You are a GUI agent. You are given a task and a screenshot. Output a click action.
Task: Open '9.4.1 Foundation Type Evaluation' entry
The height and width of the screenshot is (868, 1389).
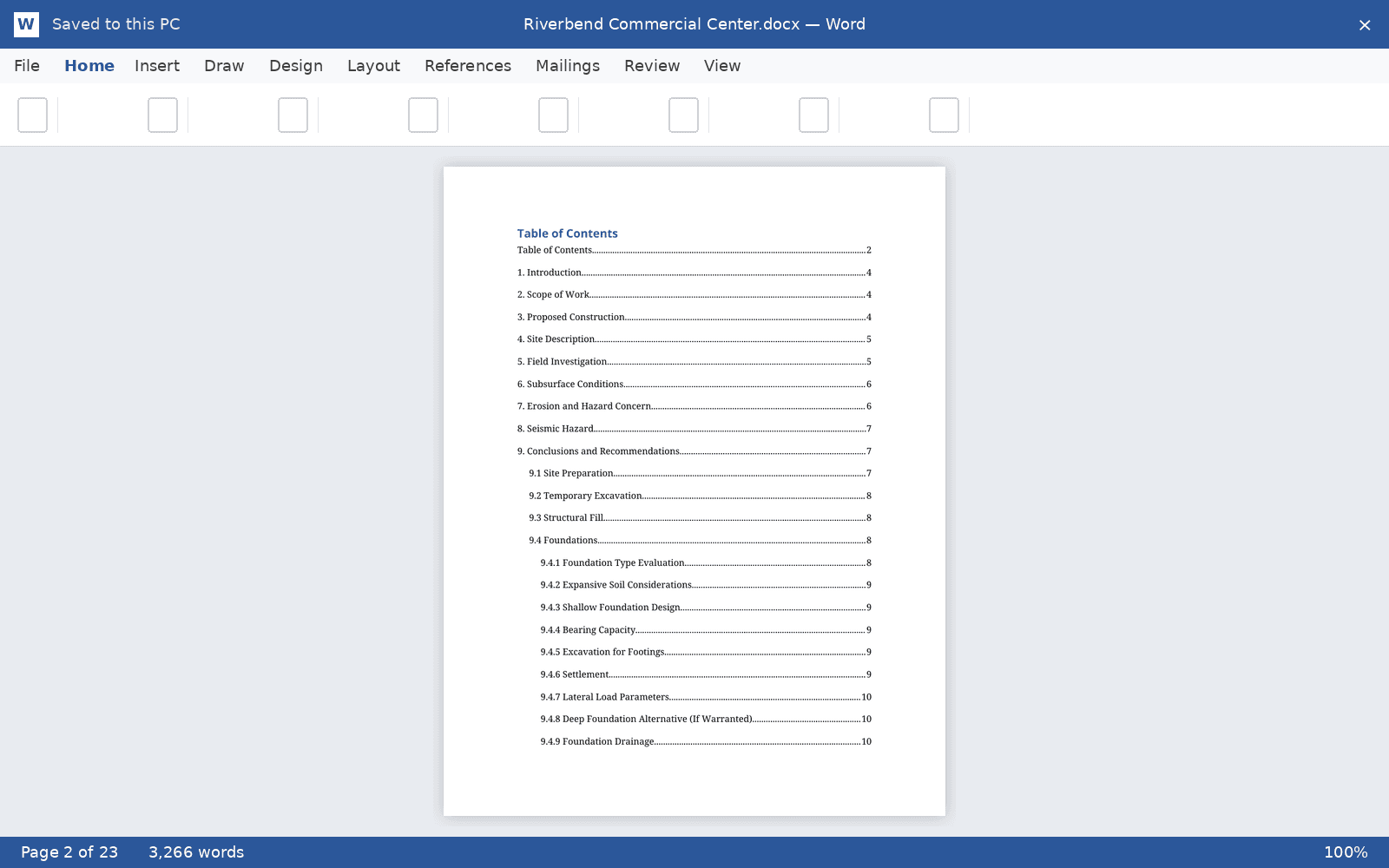(706, 563)
